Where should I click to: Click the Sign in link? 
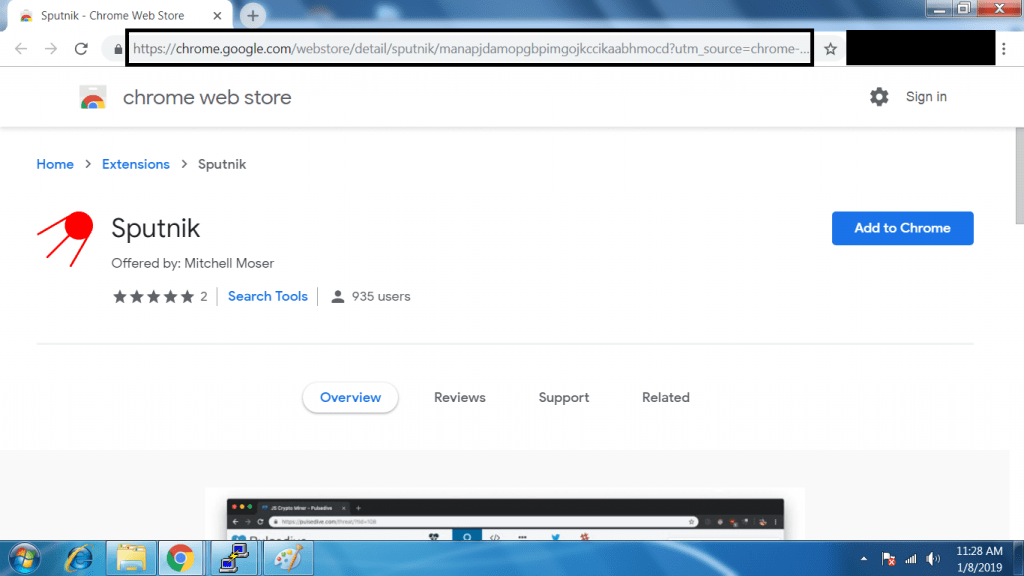[926, 97]
